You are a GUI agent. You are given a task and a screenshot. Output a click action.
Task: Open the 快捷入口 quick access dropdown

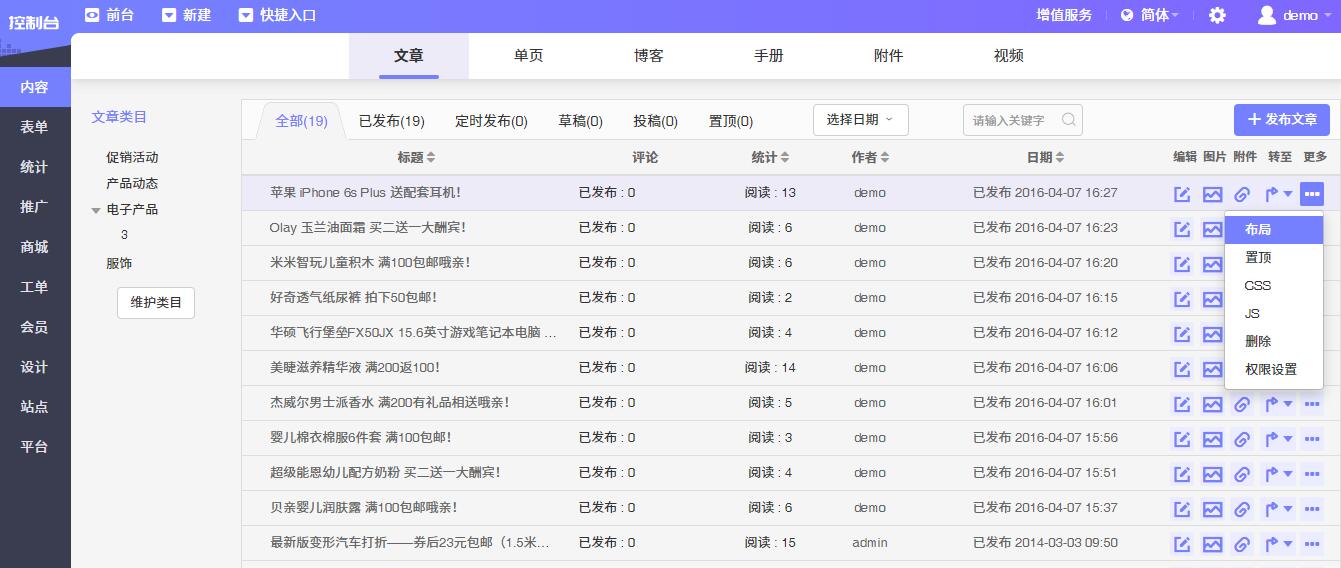pyautogui.click(x=278, y=15)
